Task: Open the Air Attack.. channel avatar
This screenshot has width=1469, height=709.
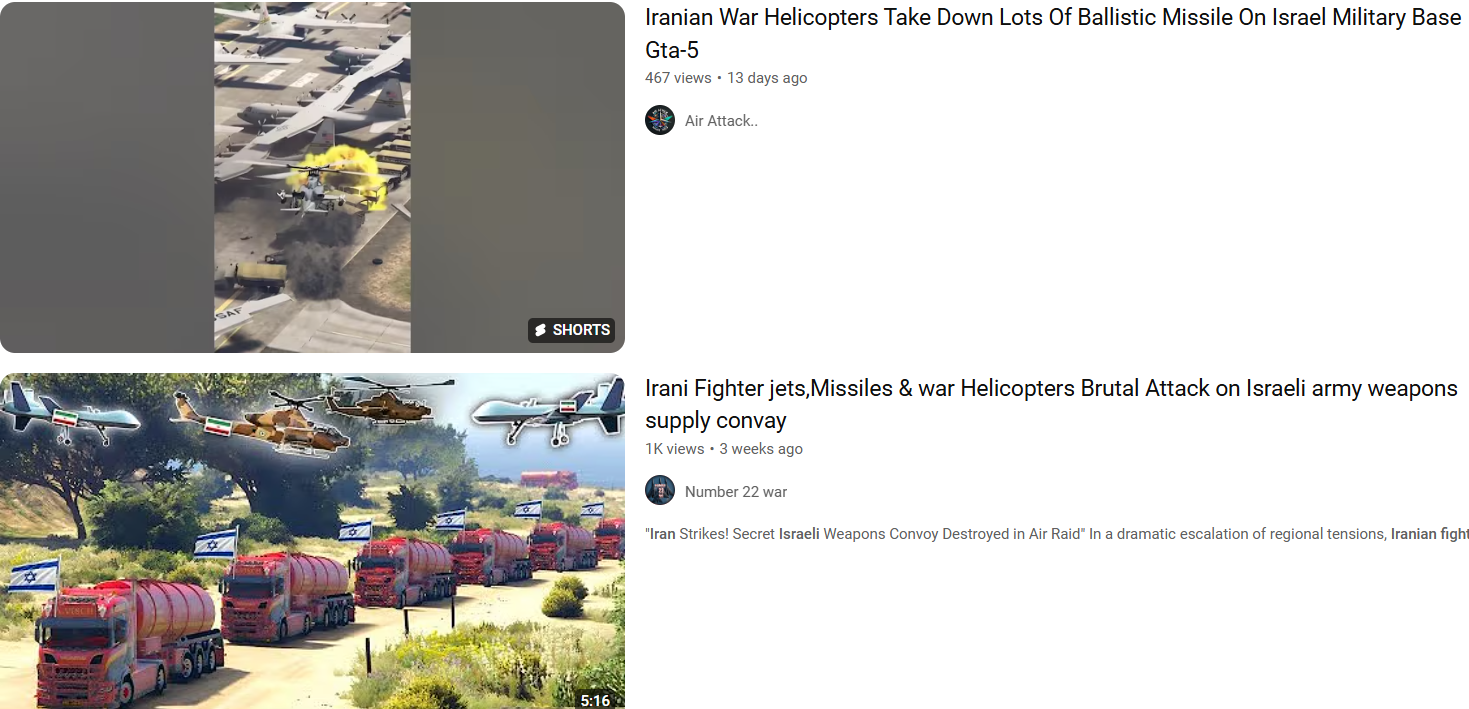Action: (660, 120)
